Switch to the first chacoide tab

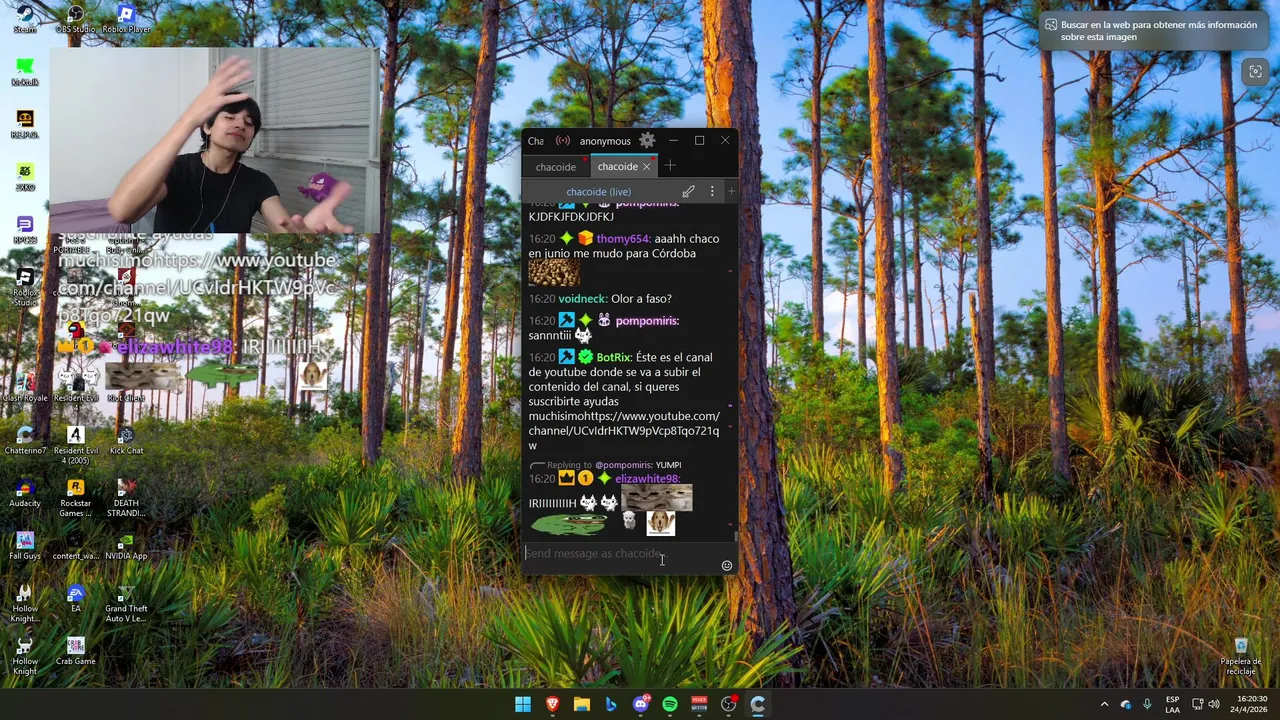(555, 167)
